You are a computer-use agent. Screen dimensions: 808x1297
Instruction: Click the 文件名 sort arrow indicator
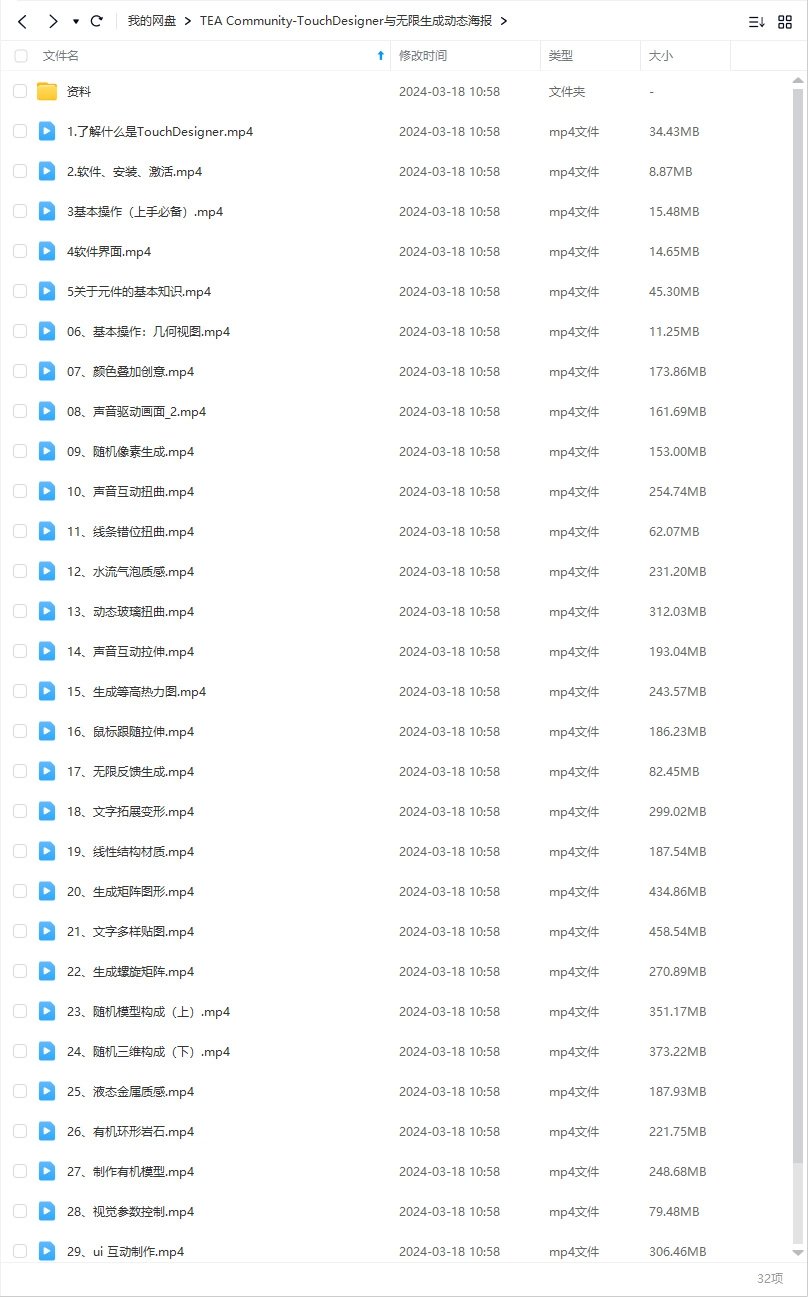coord(380,56)
